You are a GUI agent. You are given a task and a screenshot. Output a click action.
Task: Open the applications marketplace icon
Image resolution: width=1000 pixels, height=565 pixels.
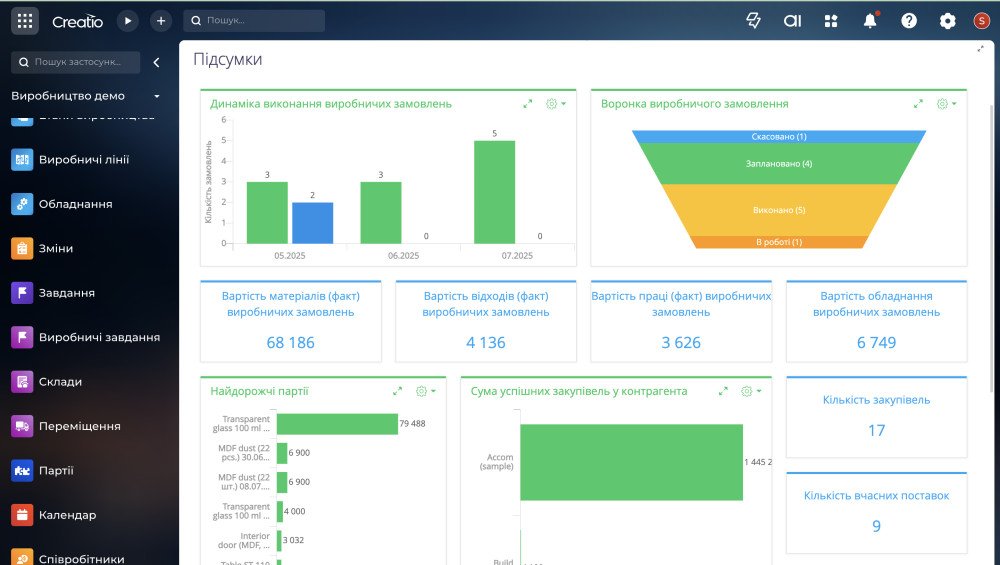831,21
